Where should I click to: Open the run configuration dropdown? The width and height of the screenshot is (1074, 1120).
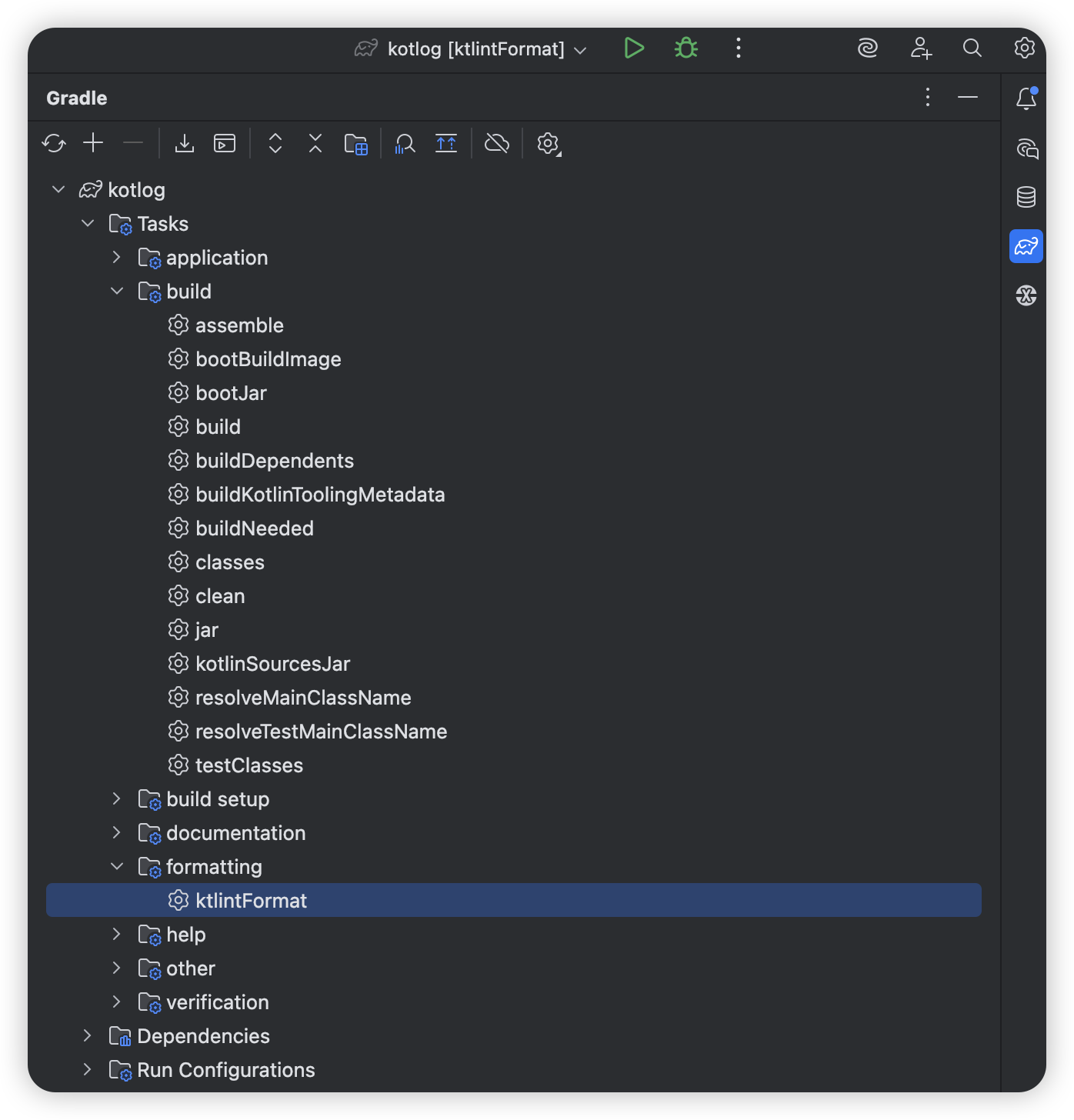[471, 49]
